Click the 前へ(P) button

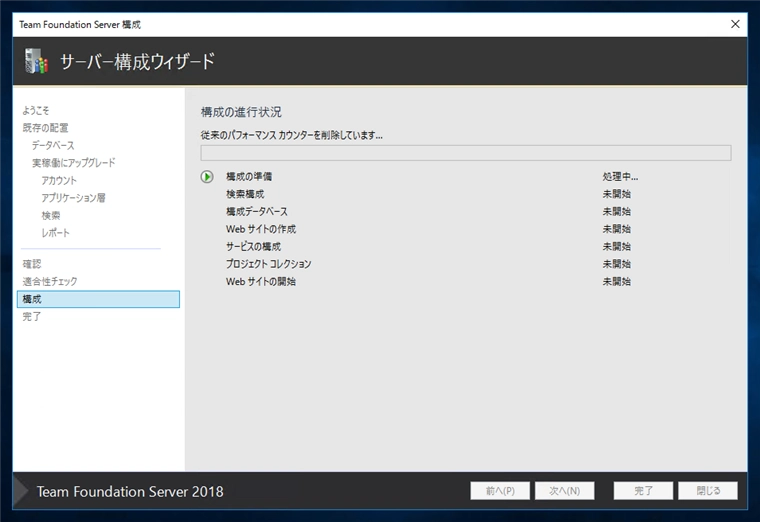click(500, 491)
